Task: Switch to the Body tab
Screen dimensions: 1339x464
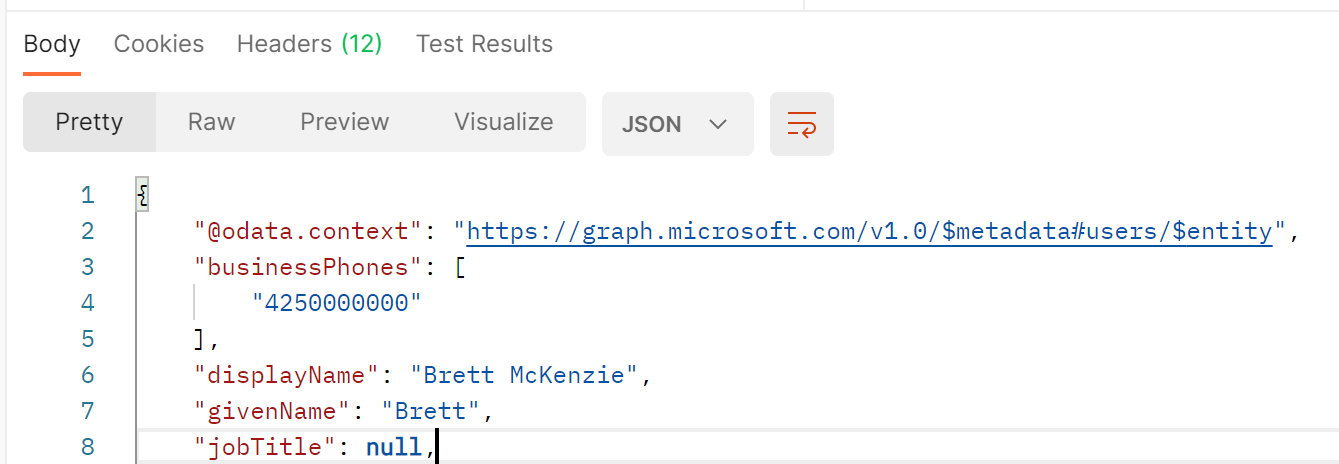Action: point(52,44)
